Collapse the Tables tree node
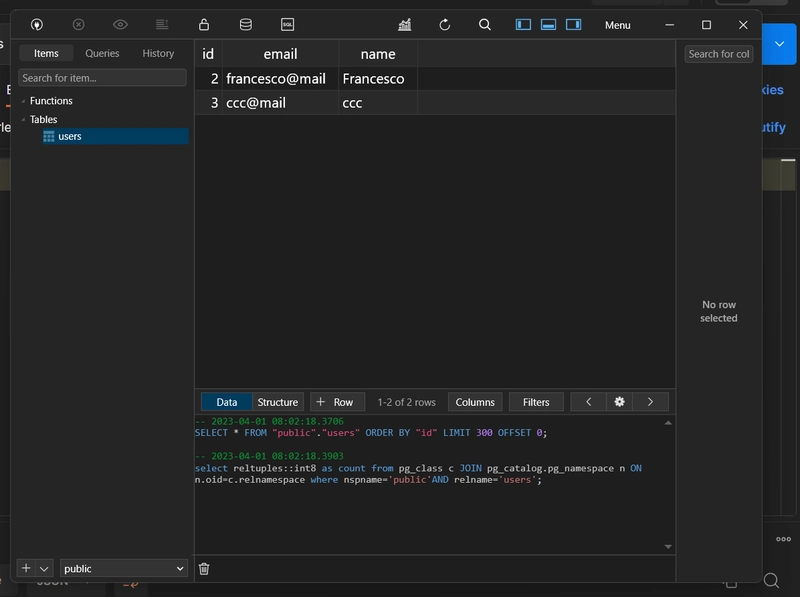 [23, 119]
